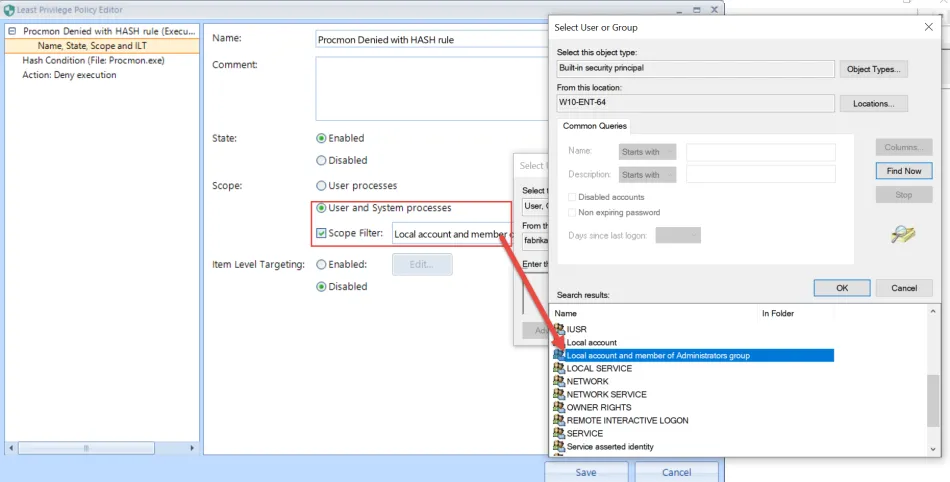Click the Service asserted identity icon
Viewport: 950px width, 482px height.
pos(559,446)
